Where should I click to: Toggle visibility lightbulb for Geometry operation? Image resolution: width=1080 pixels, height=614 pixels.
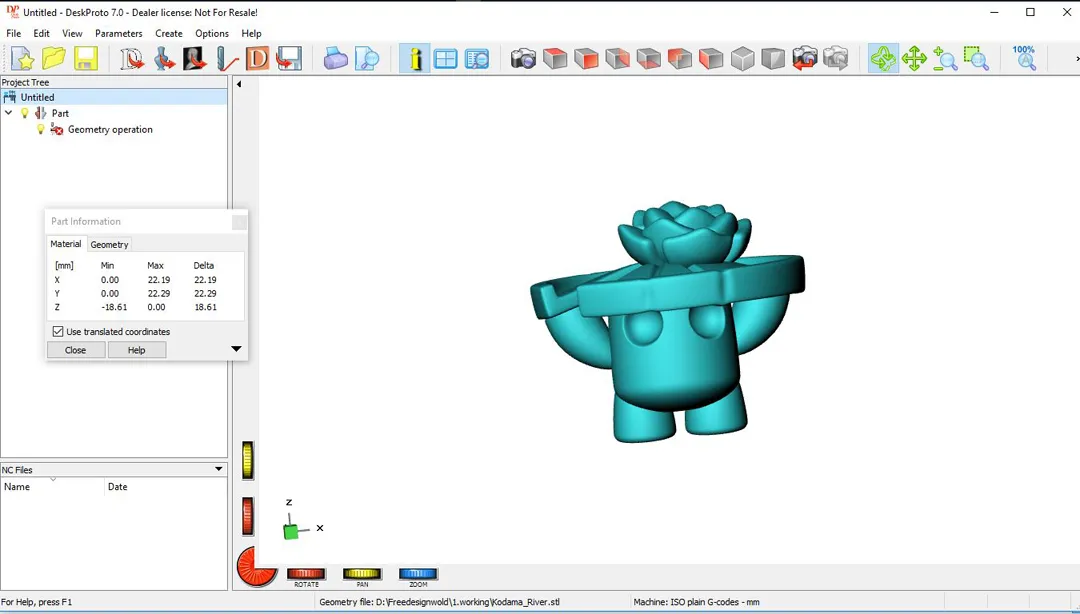coord(41,129)
